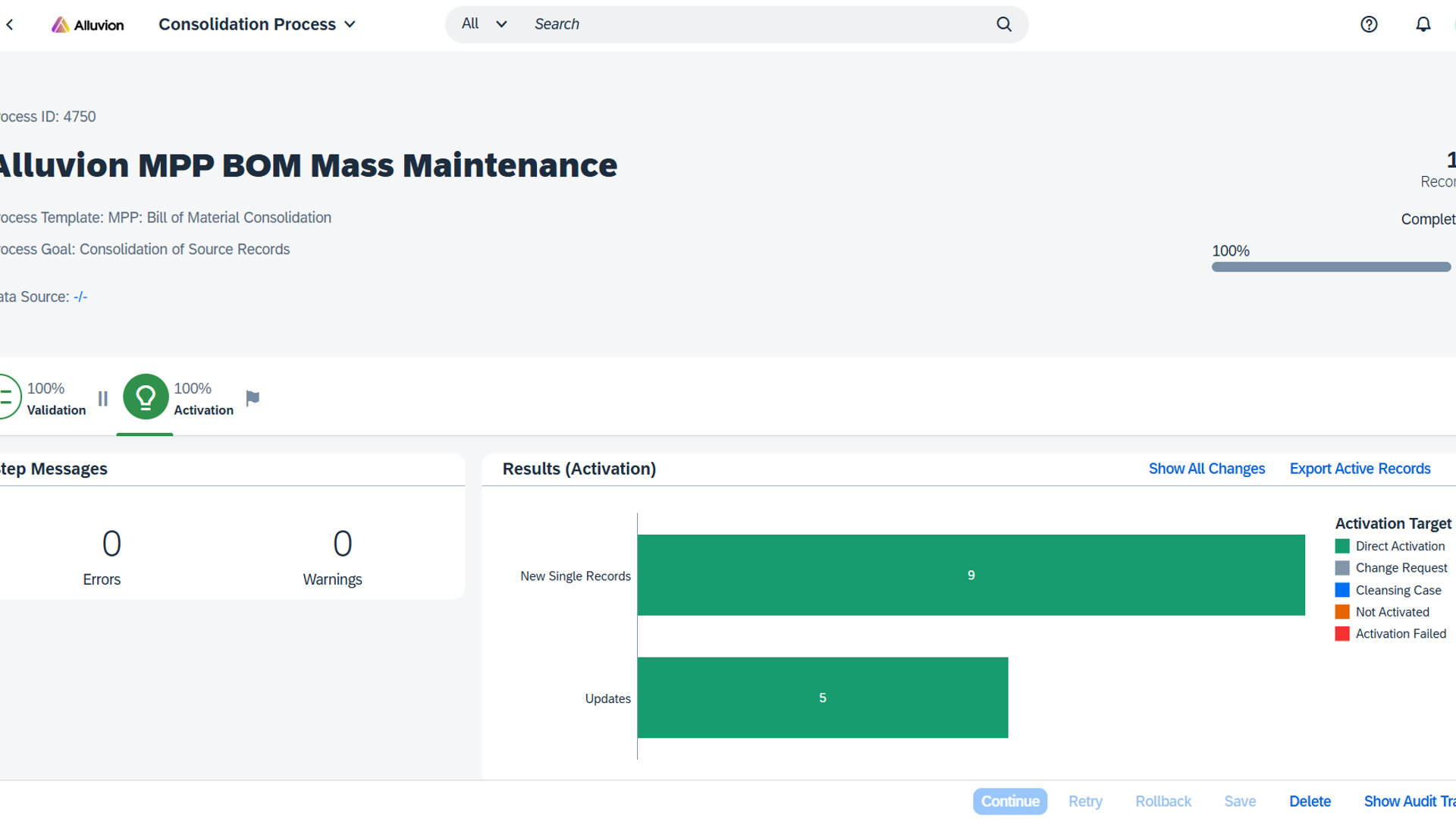This screenshot has width=1456, height=819.
Task: Open the Data Source -/- link
Action: coord(80,297)
